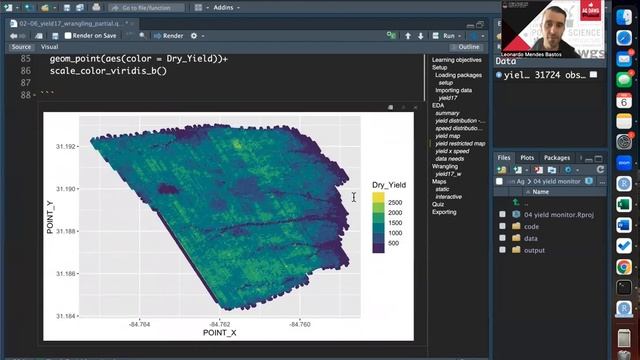Sort files by the Name column header
This screenshot has width=640, height=360.
[540, 191]
